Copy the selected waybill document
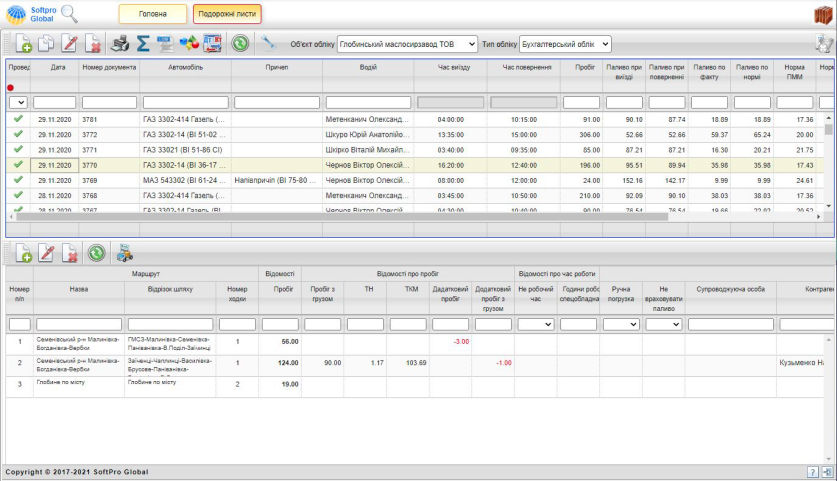This screenshot has height=481, width=837. point(46,43)
